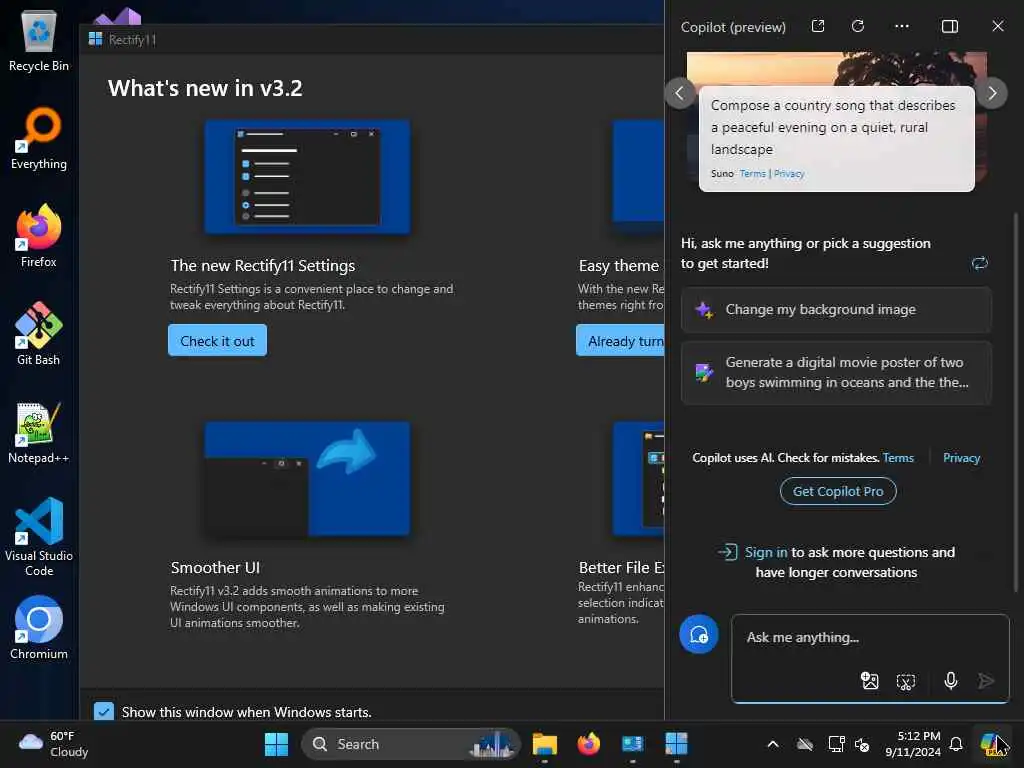The width and height of the screenshot is (1024, 768).
Task: Click the taskbar Search box
Action: (x=411, y=744)
